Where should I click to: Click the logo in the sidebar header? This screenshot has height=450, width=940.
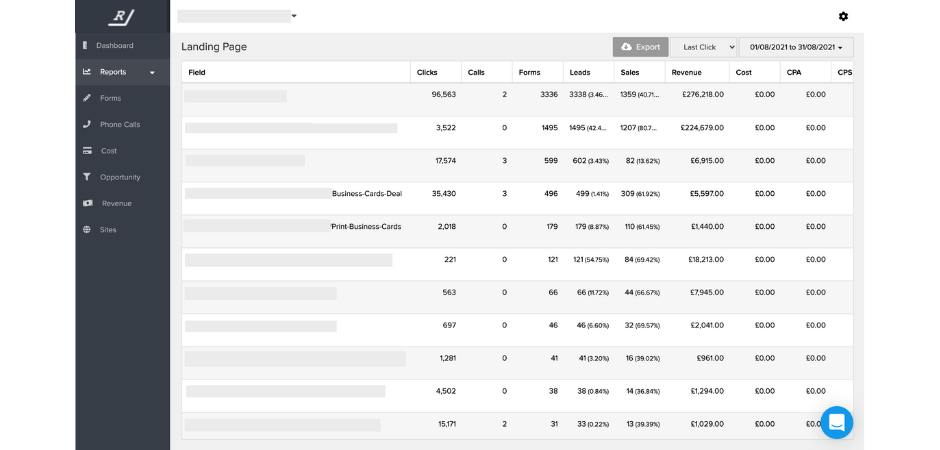tap(122, 16)
